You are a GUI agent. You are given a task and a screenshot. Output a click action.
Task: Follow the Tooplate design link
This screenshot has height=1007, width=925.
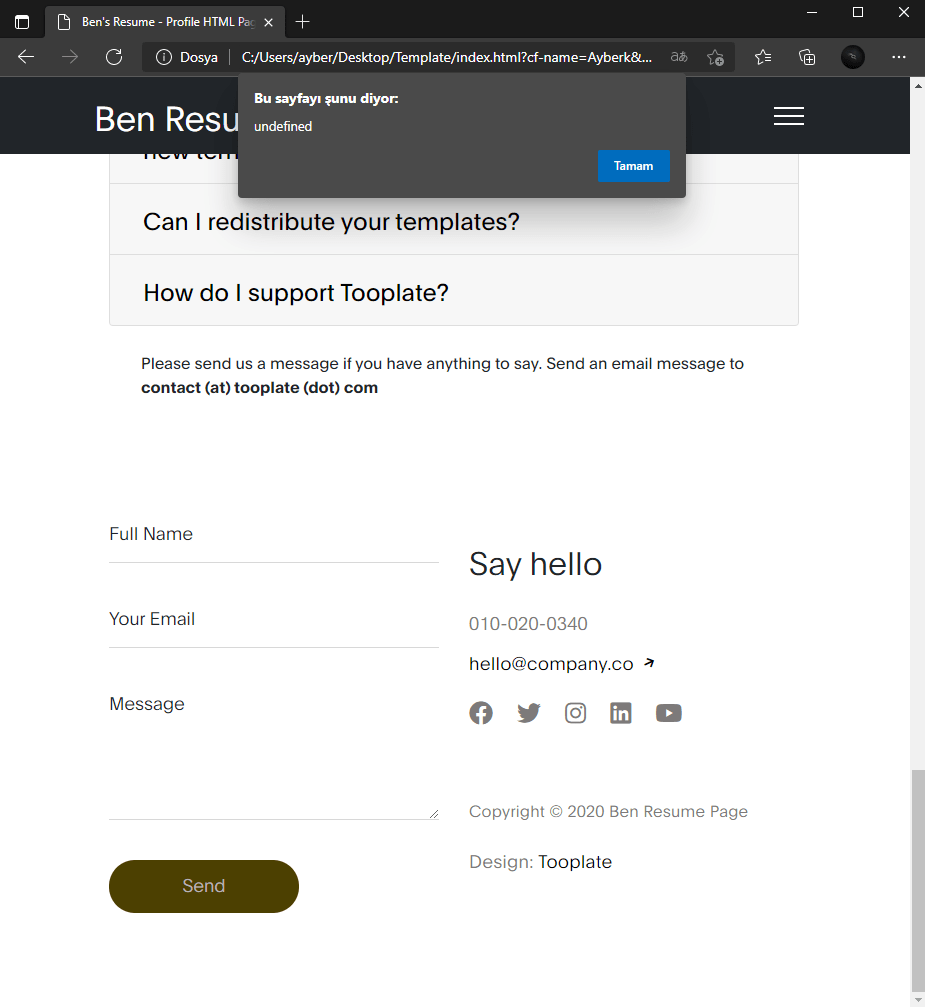575,862
